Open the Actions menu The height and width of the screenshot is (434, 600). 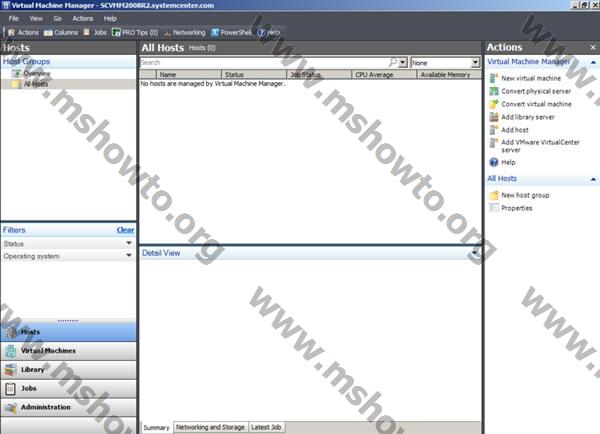(83, 18)
